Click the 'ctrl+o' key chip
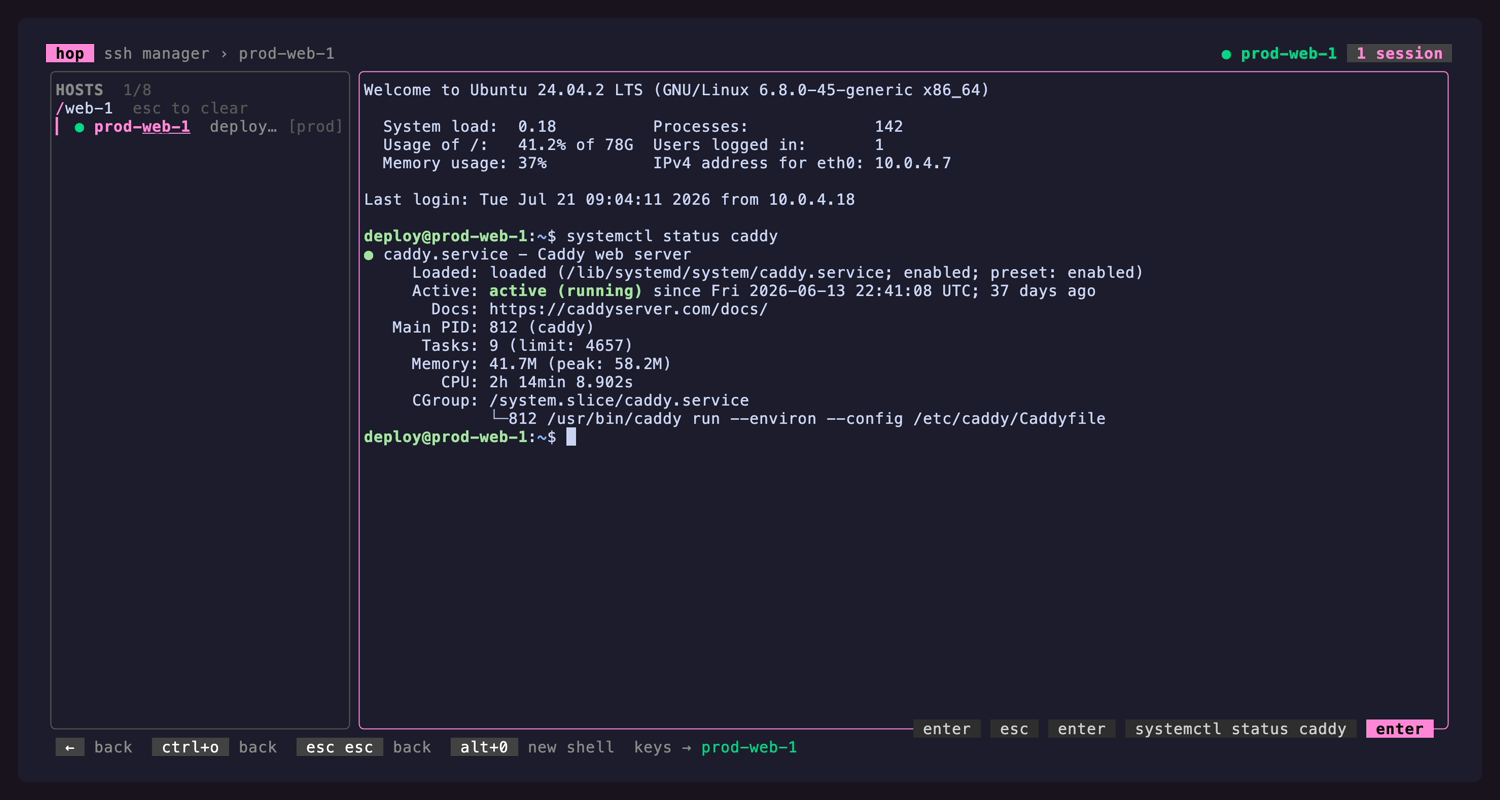 pos(190,747)
